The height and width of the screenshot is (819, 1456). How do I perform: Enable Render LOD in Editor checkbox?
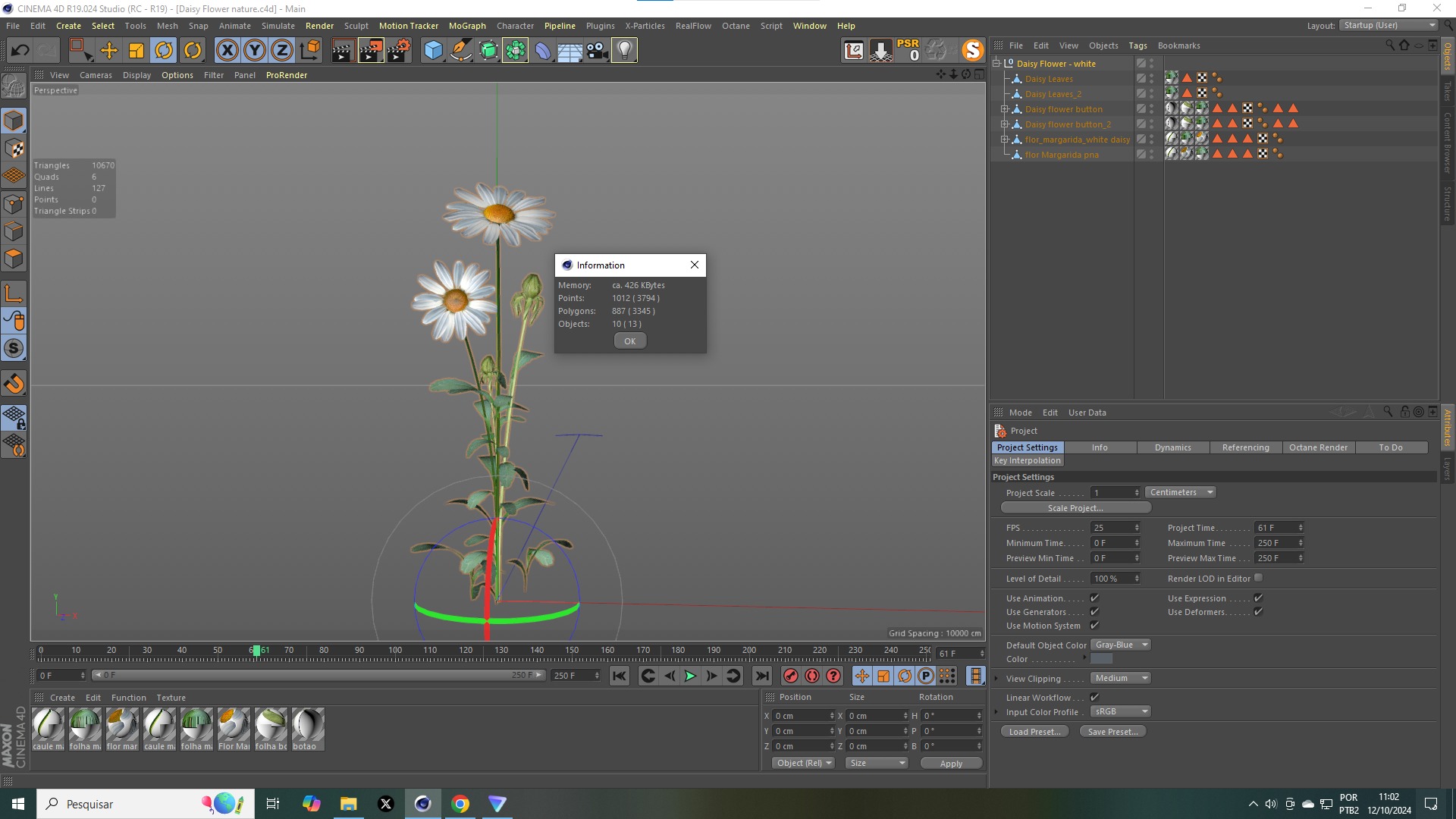tap(1259, 578)
